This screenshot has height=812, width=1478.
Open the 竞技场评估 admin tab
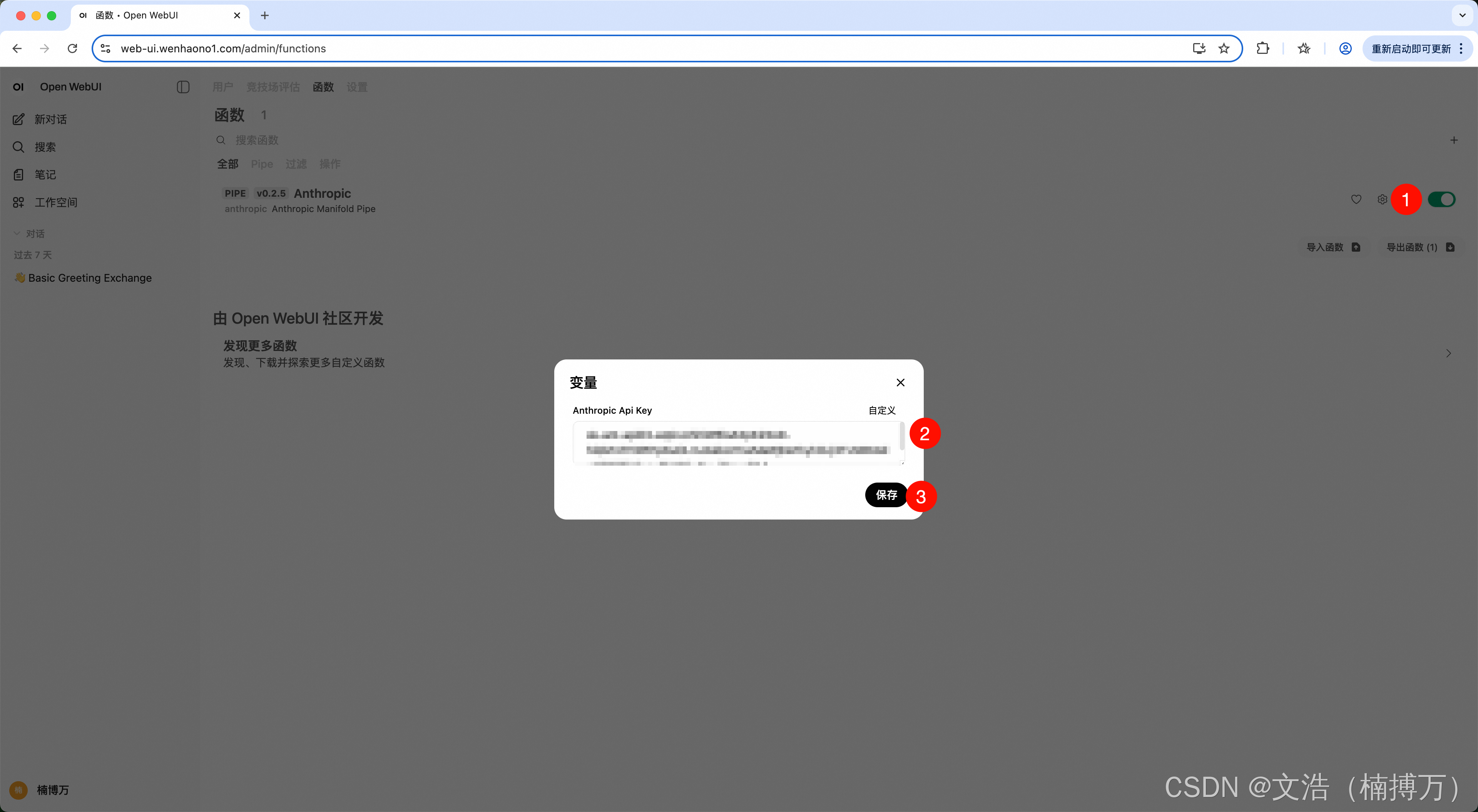click(x=273, y=87)
